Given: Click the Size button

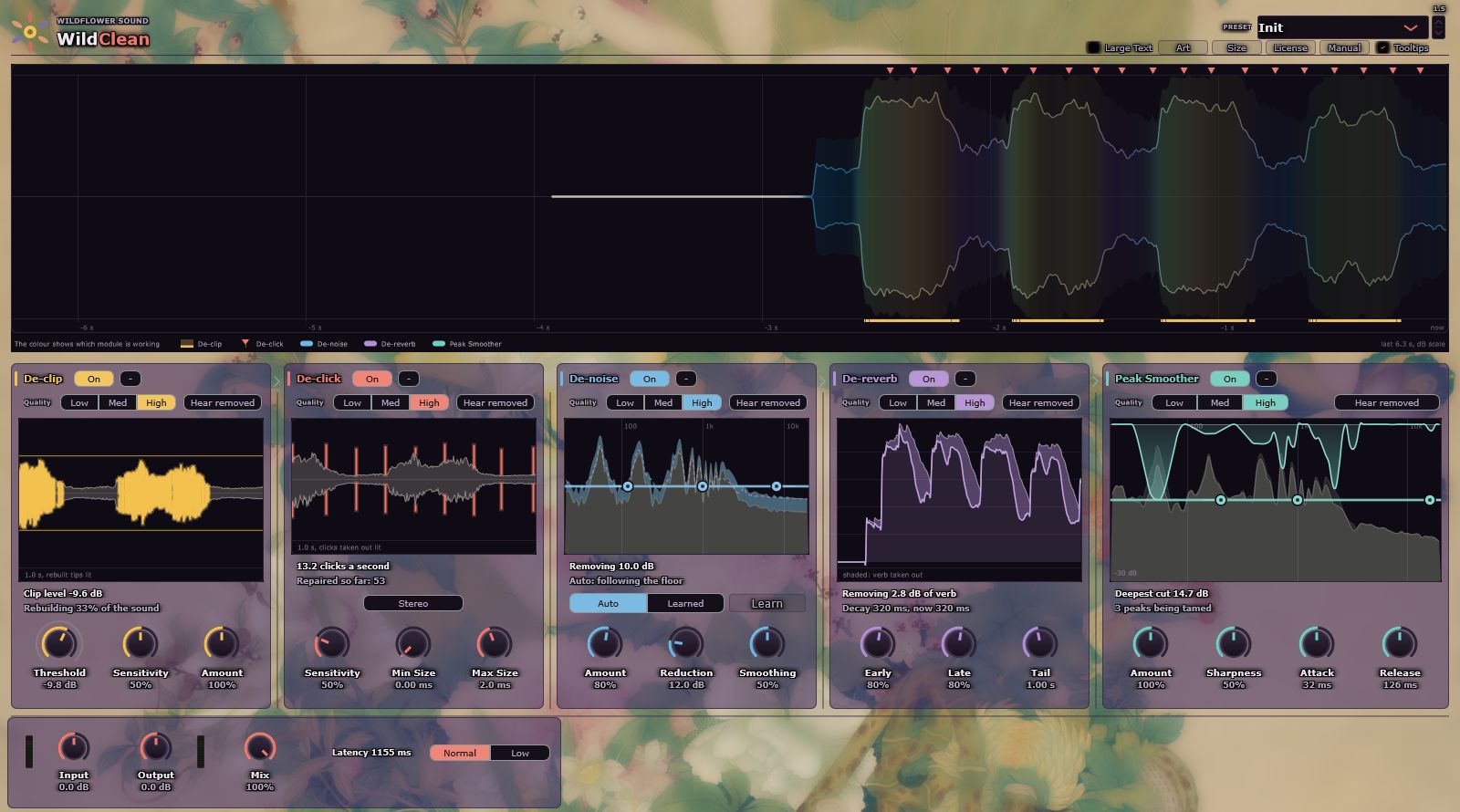Looking at the screenshot, I should pyautogui.click(x=1236, y=47).
